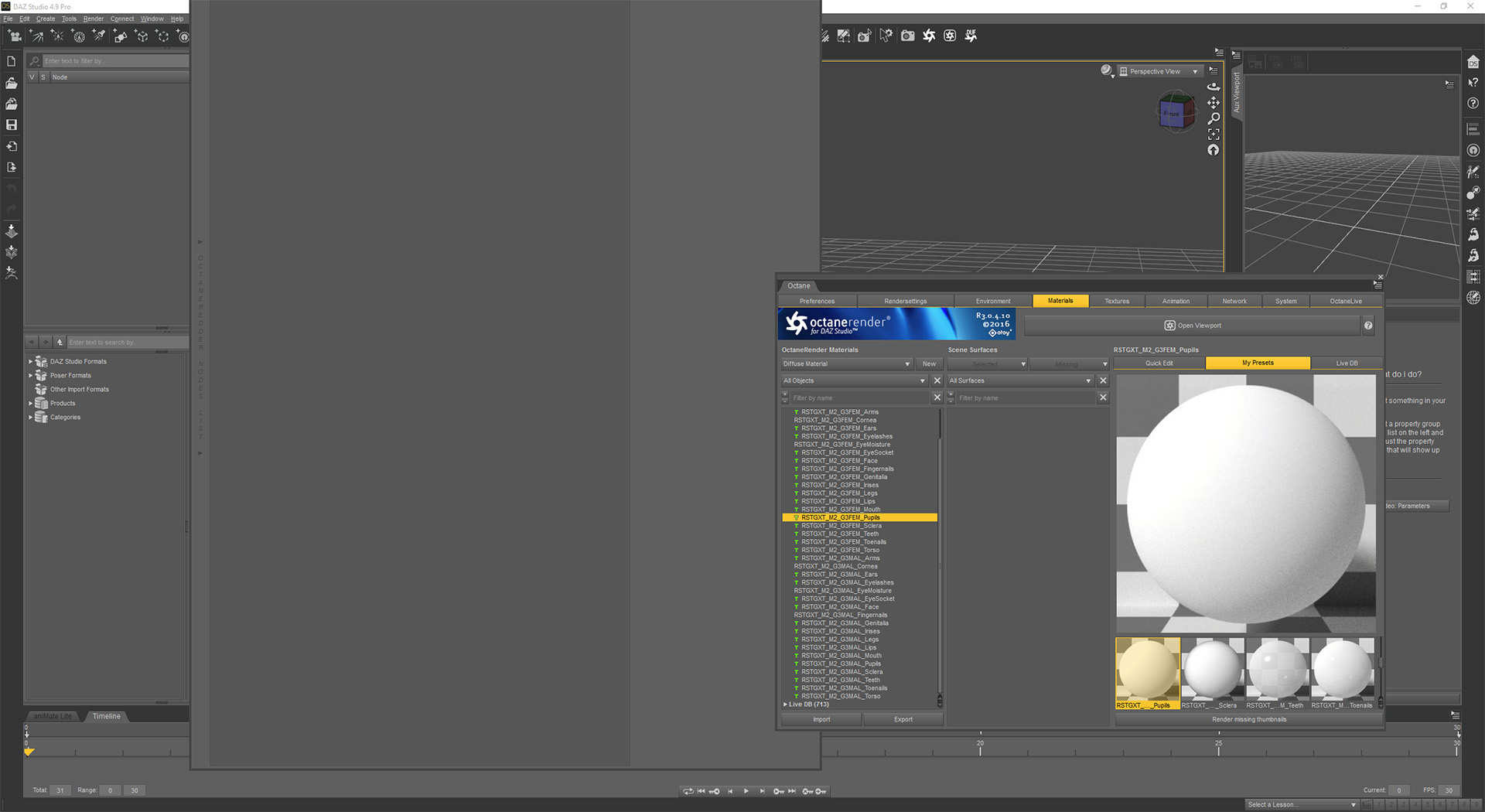Toggle the V visibility column header
Screen dimensions: 1485x812
tap(32, 77)
